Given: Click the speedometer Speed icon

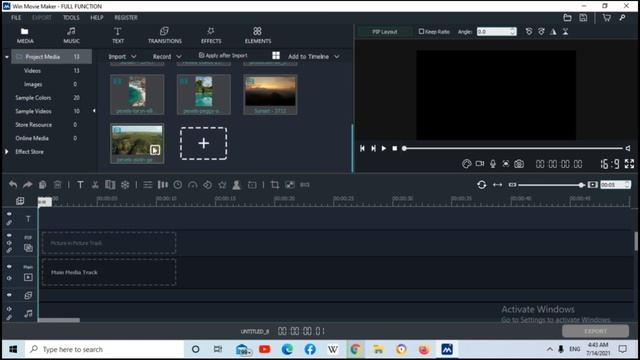Looking at the screenshot, I should (x=192, y=185).
